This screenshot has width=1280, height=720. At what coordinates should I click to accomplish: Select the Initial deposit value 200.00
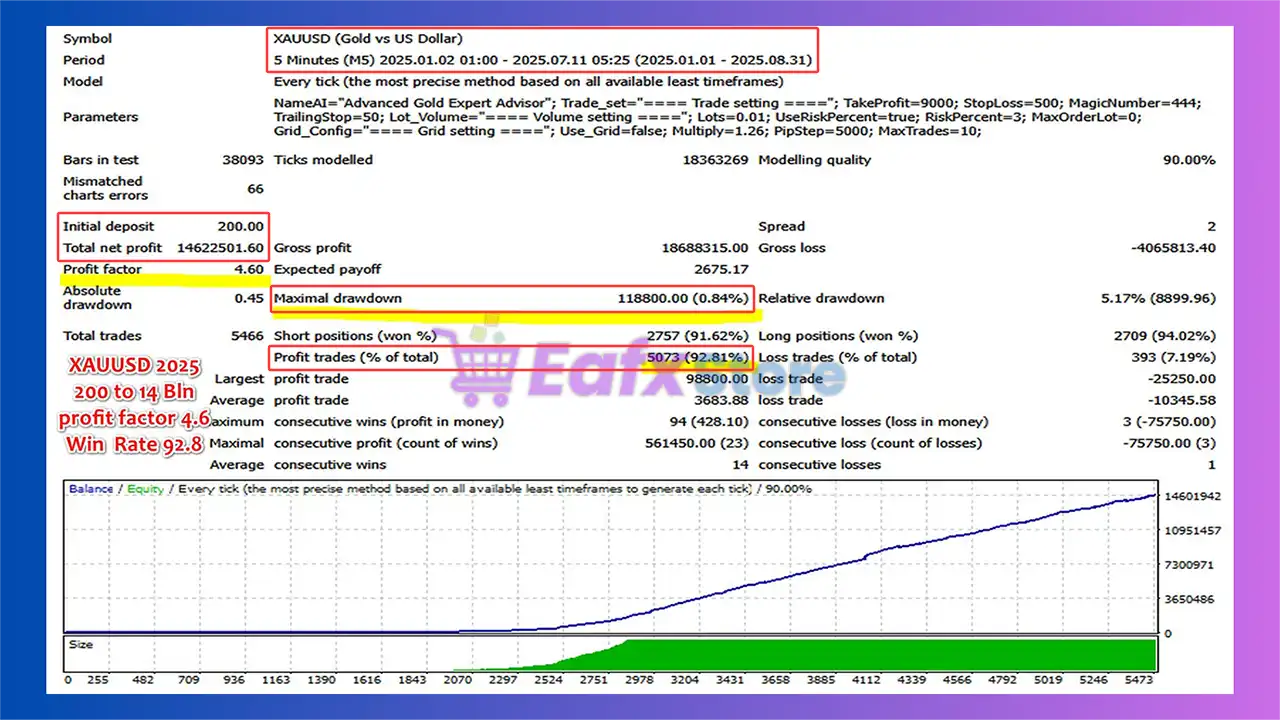click(x=241, y=226)
